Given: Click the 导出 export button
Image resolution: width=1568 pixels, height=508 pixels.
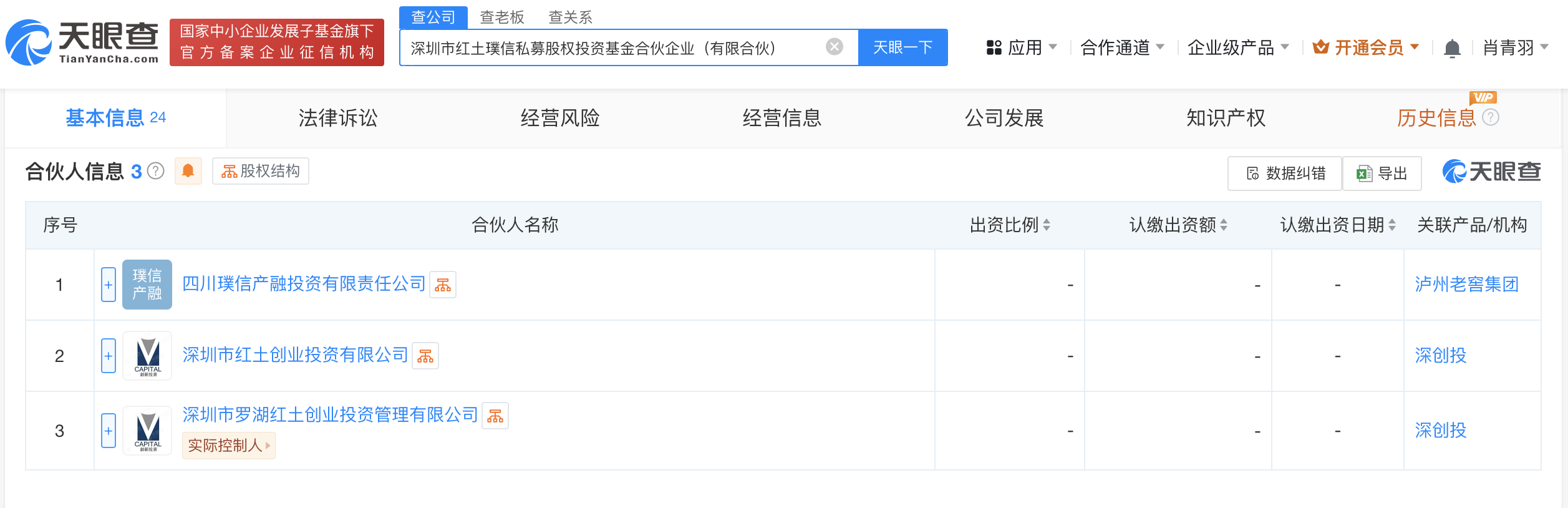Looking at the screenshot, I should pyautogui.click(x=1382, y=173).
